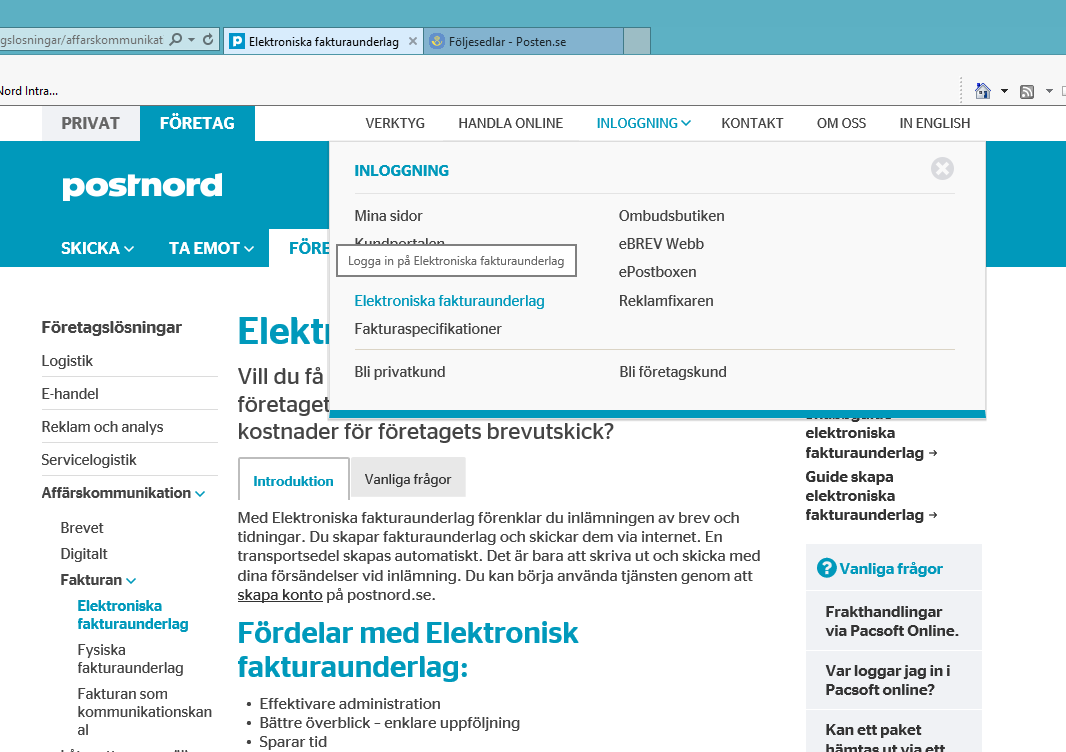The image size is (1066, 752).
Task: Expand the TA EMOT navigation dropdown
Action: tap(211, 248)
